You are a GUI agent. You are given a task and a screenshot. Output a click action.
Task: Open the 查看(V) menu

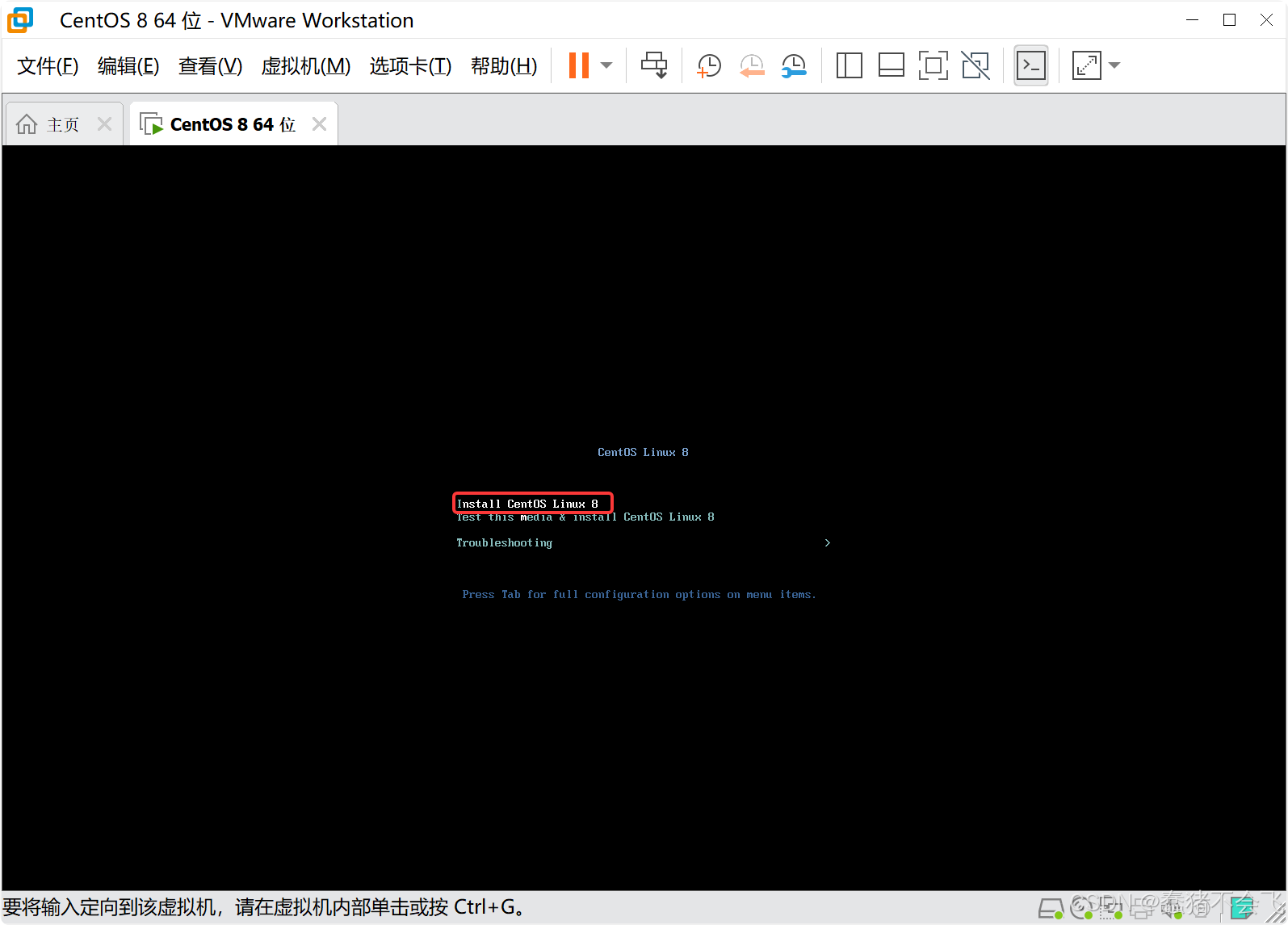pyautogui.click(x=210, y=66)
